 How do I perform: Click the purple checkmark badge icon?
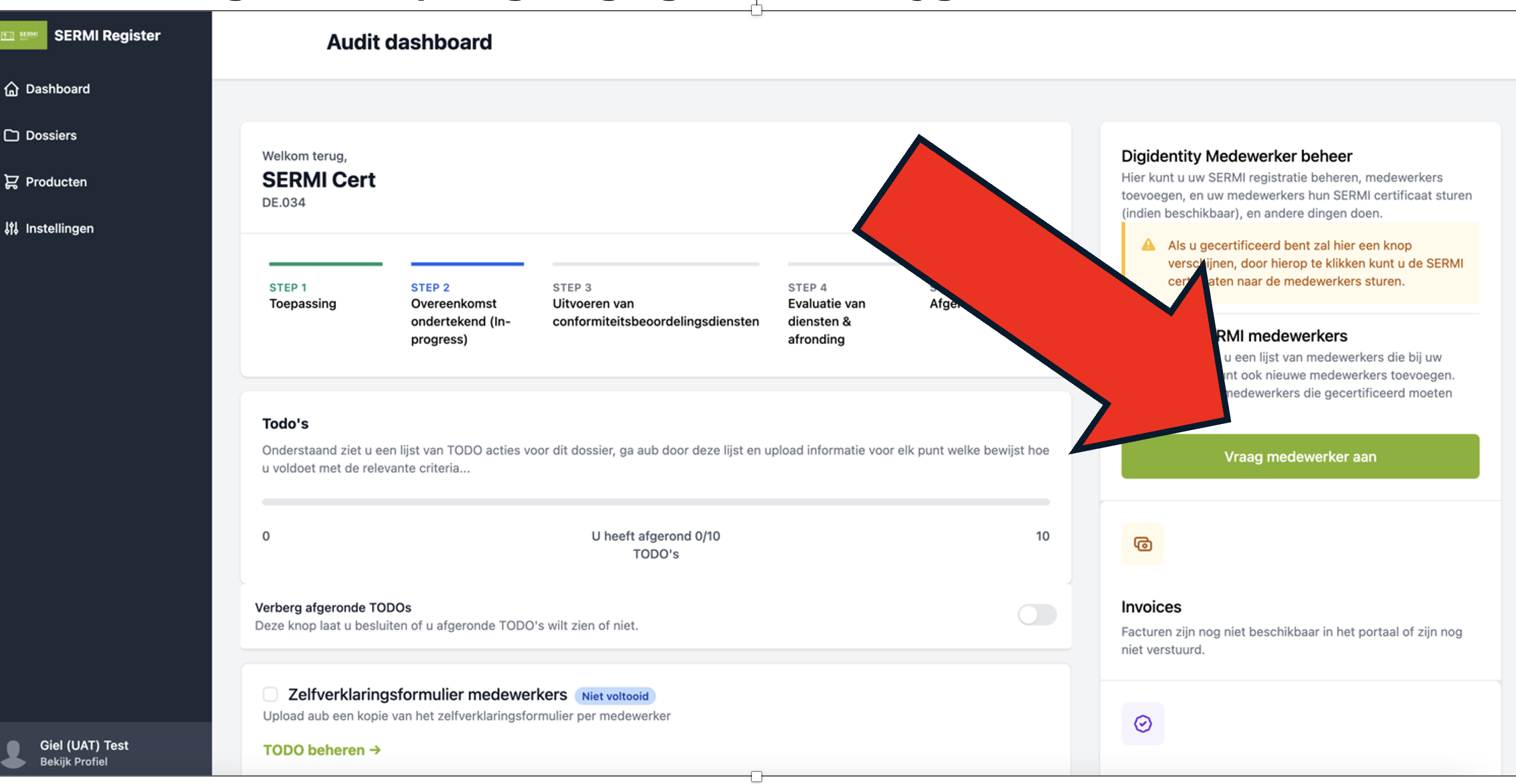click(1143, 723)
